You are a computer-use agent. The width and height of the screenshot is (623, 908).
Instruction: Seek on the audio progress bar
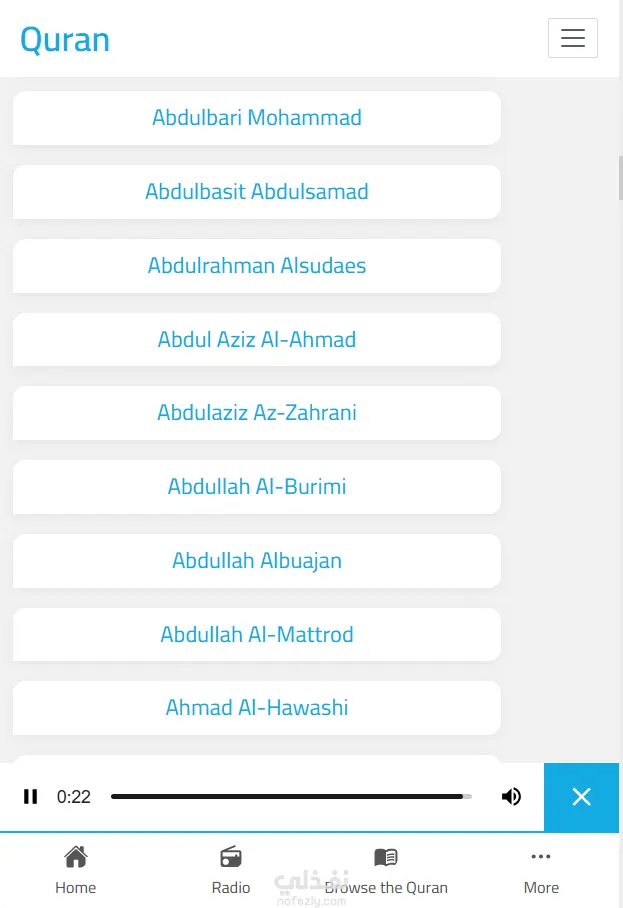[x=290, y=797]
